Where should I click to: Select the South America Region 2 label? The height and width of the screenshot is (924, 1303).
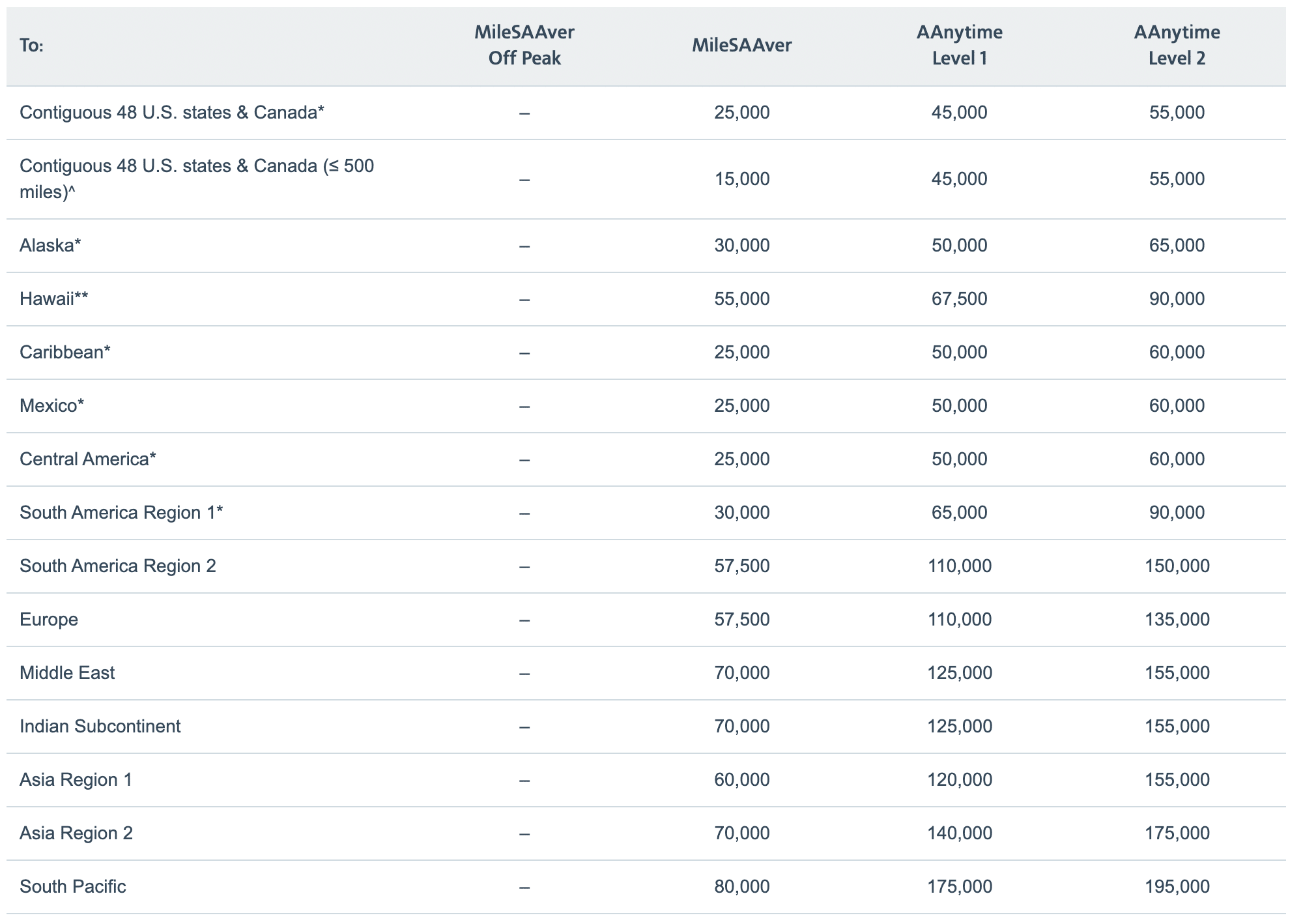(x=118, y=566)
